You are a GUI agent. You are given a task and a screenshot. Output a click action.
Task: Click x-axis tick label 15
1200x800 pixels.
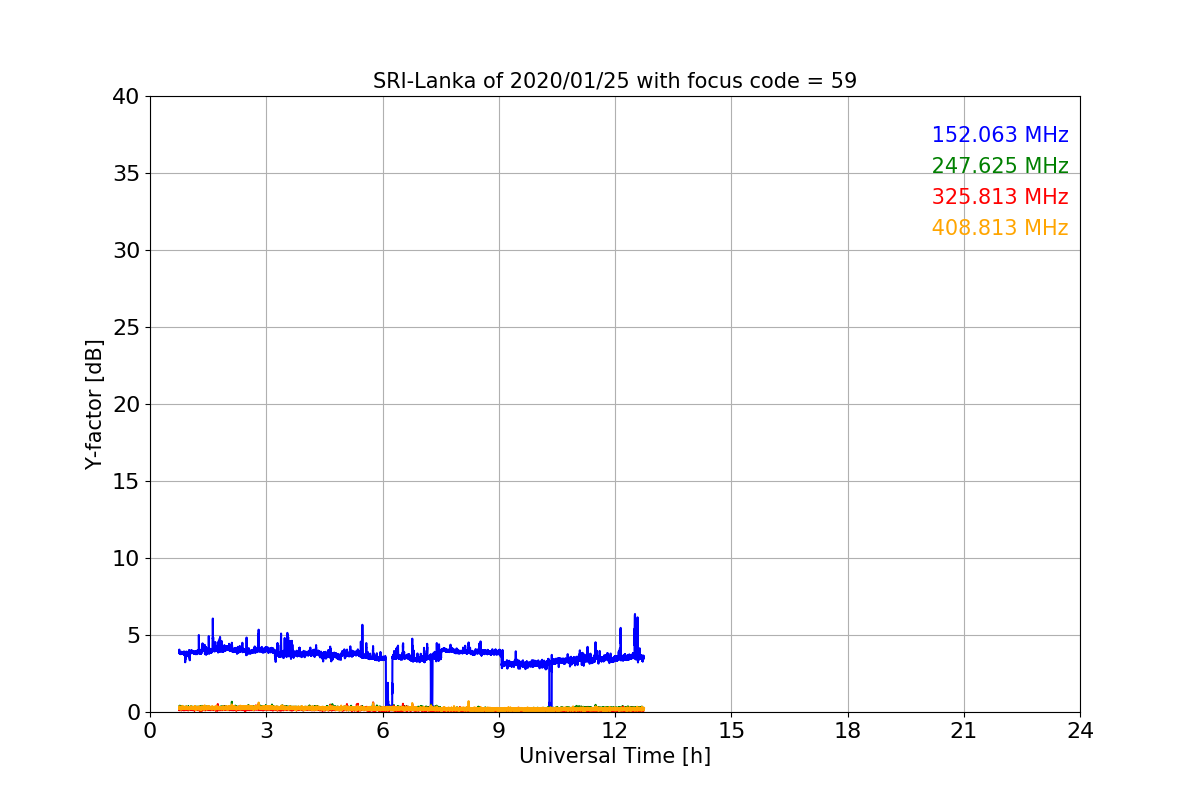tap(731, 731)
